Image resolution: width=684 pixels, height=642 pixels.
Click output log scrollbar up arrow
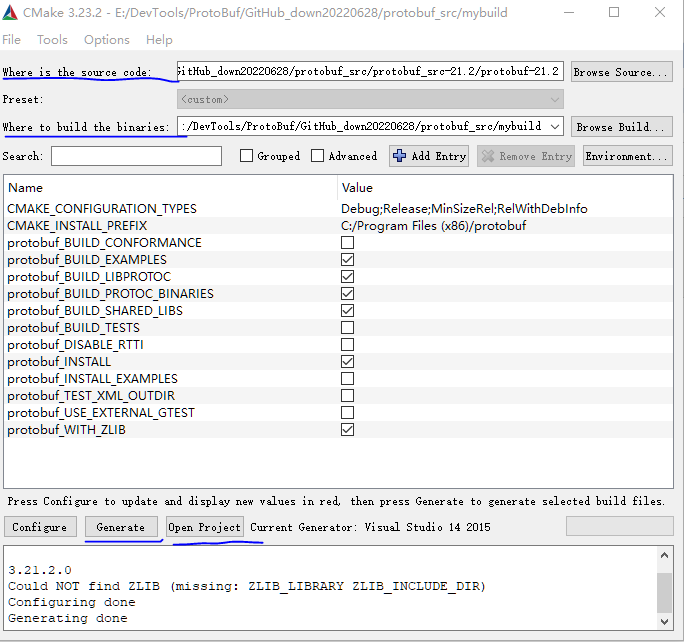664,555
